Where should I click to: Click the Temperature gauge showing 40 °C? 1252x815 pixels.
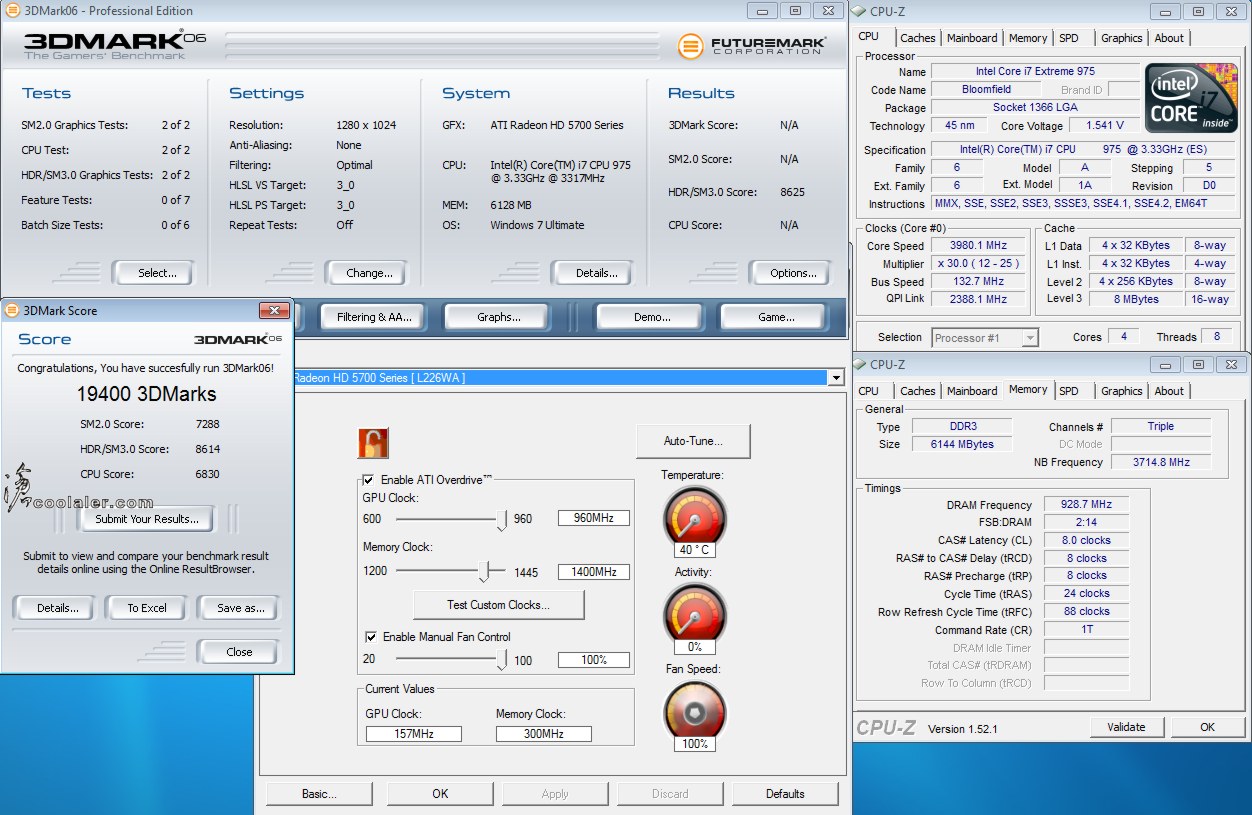pos(694,516)
